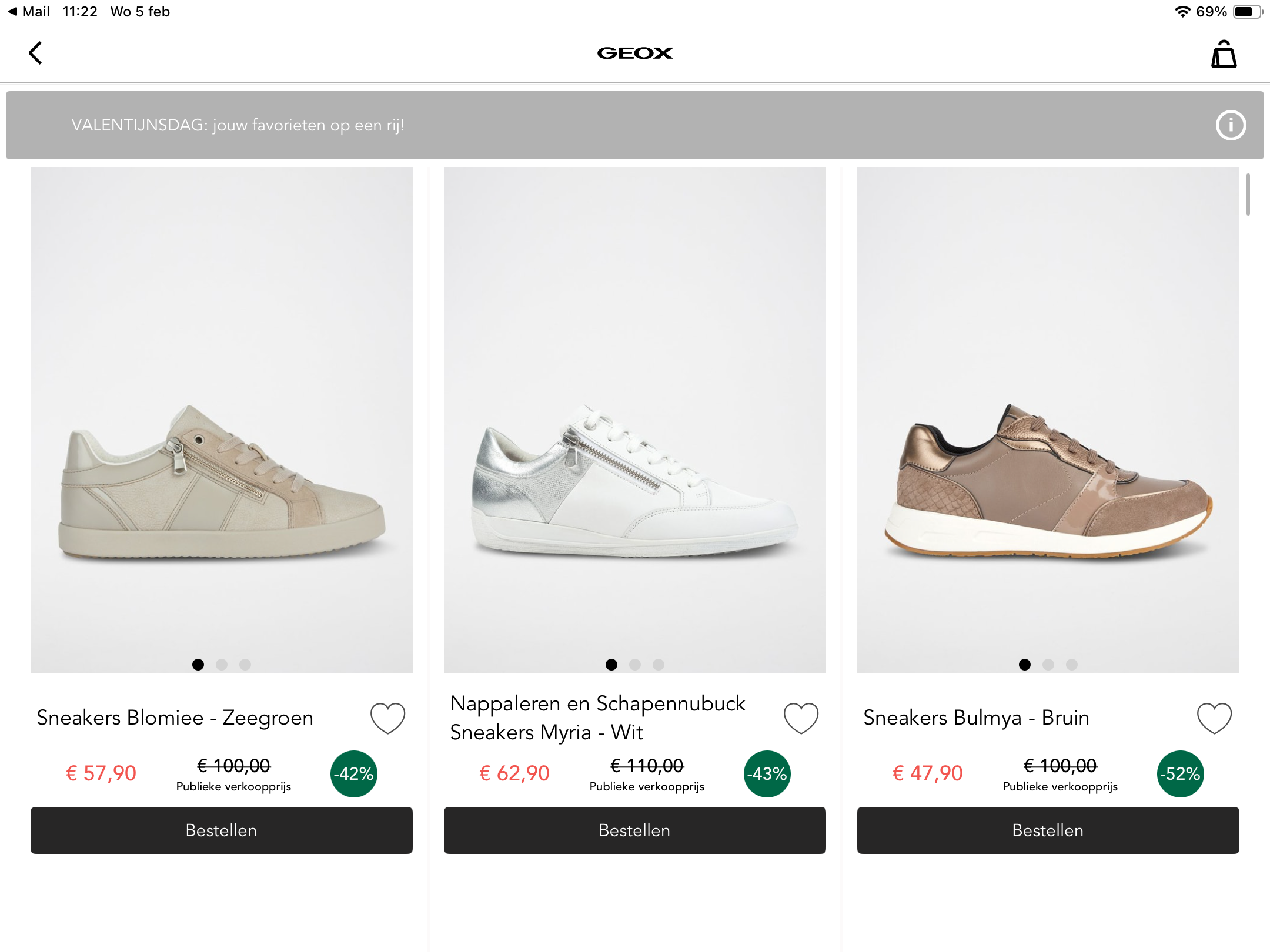Tap the info icon on the Valentijnsdag banner
Image resolution: width=1270 pixels, height=952 pixels.
(1231, 125)
